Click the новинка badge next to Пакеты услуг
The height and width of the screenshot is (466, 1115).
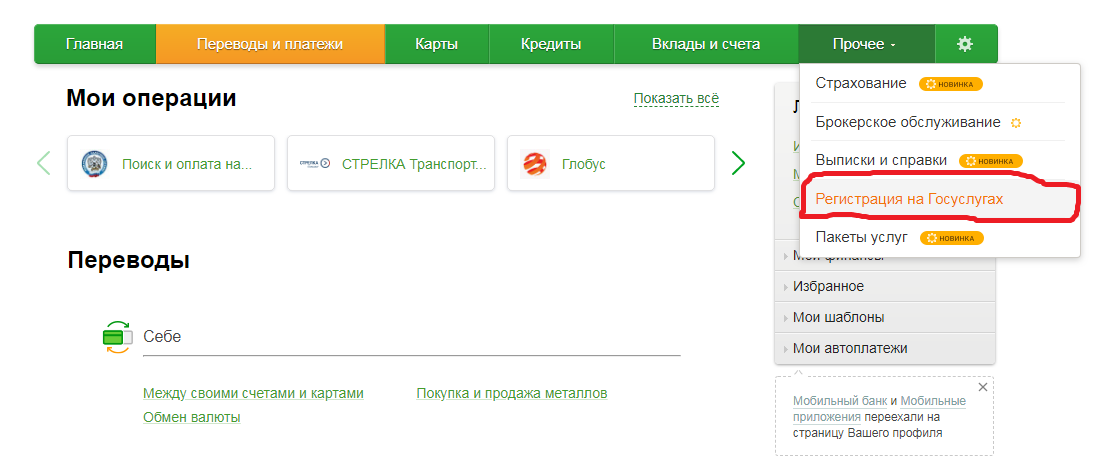(952, 238)
